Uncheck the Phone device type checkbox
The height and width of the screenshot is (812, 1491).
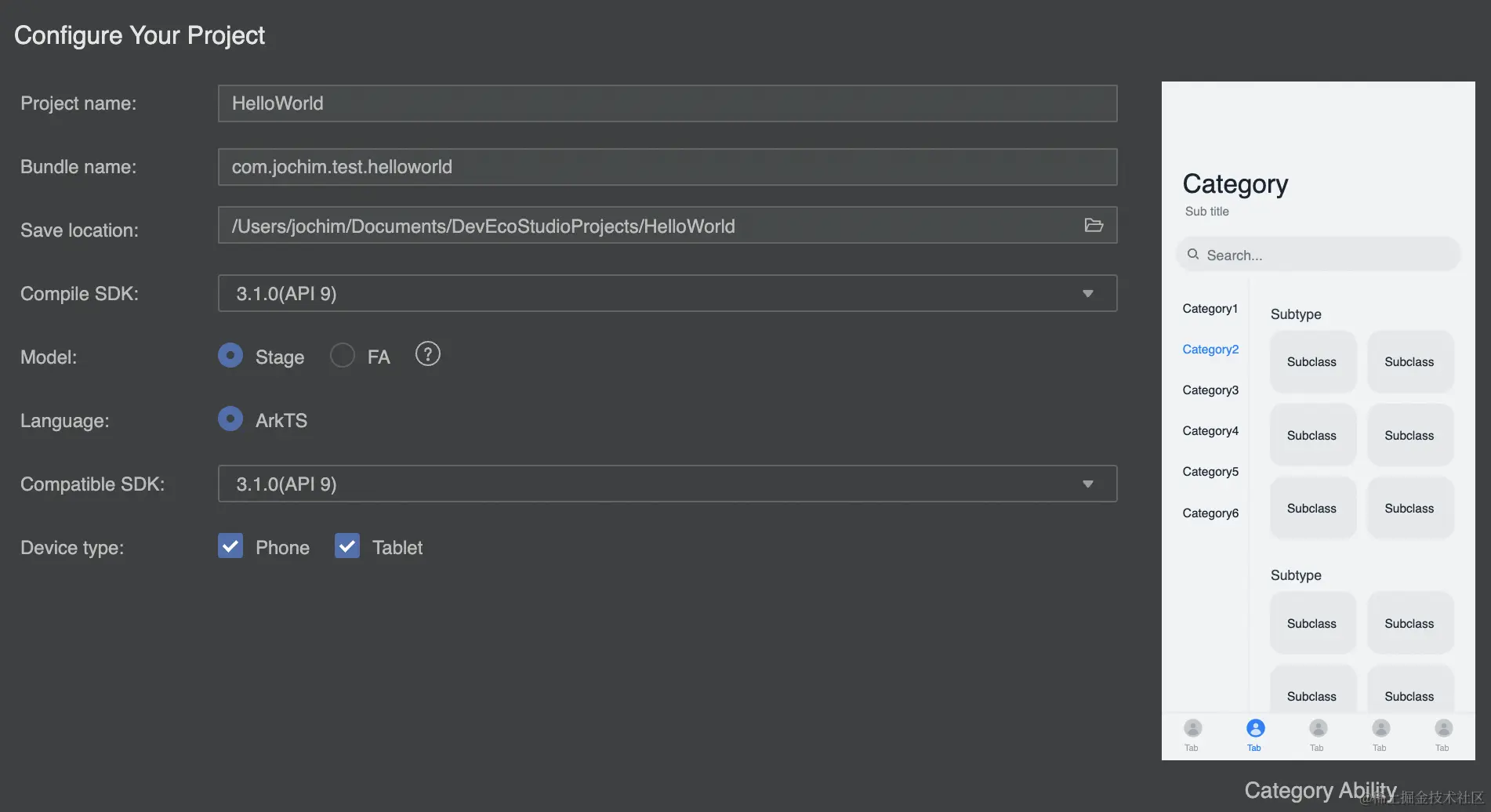click(230, 546)
